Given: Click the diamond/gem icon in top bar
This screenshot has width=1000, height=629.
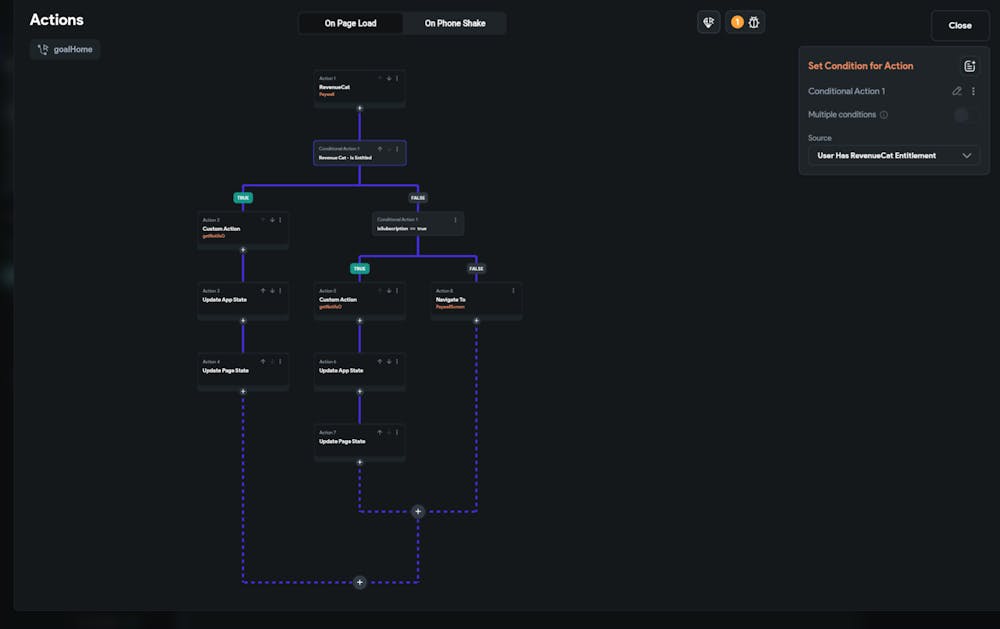Looking at the screenshot, I should (708, 22).
